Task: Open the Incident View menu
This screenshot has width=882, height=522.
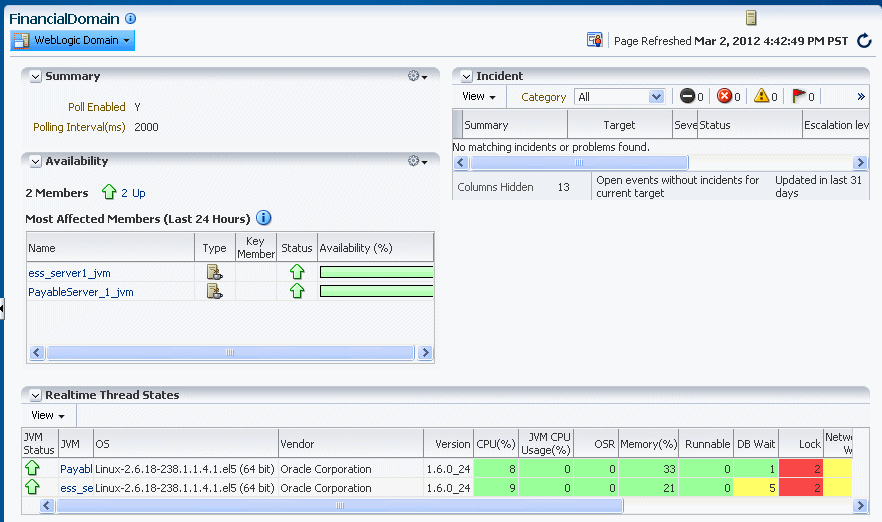Action: pyautogui.click(x=479, y=97)
